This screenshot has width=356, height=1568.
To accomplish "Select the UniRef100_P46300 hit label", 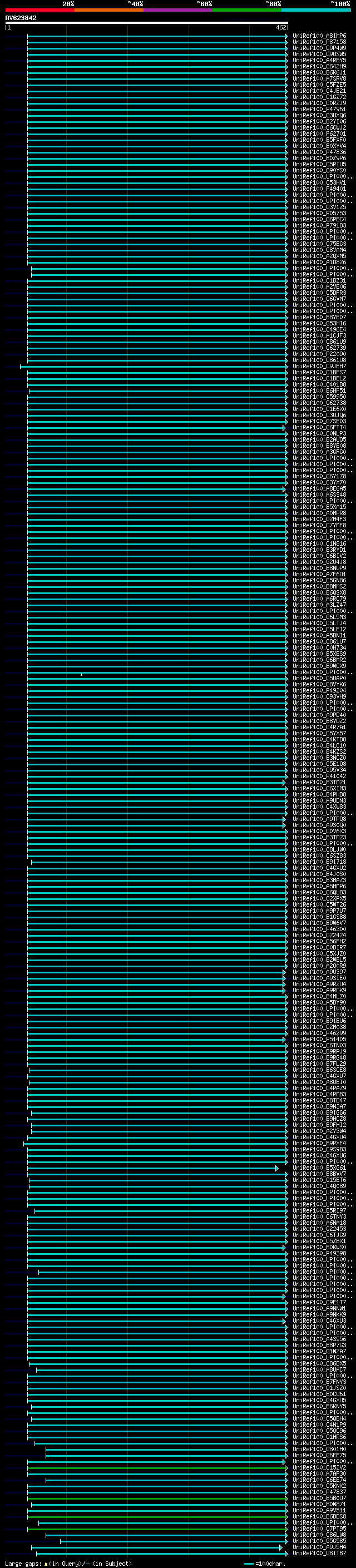I will tap(319, 929).
